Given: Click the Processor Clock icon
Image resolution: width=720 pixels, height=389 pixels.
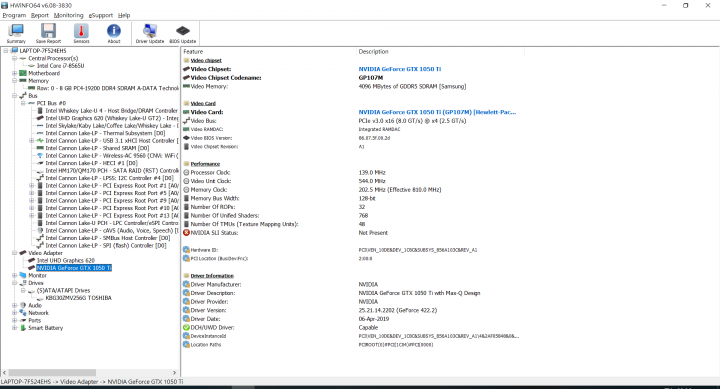Looking at the screenshot, I should [x=186, y=173].
